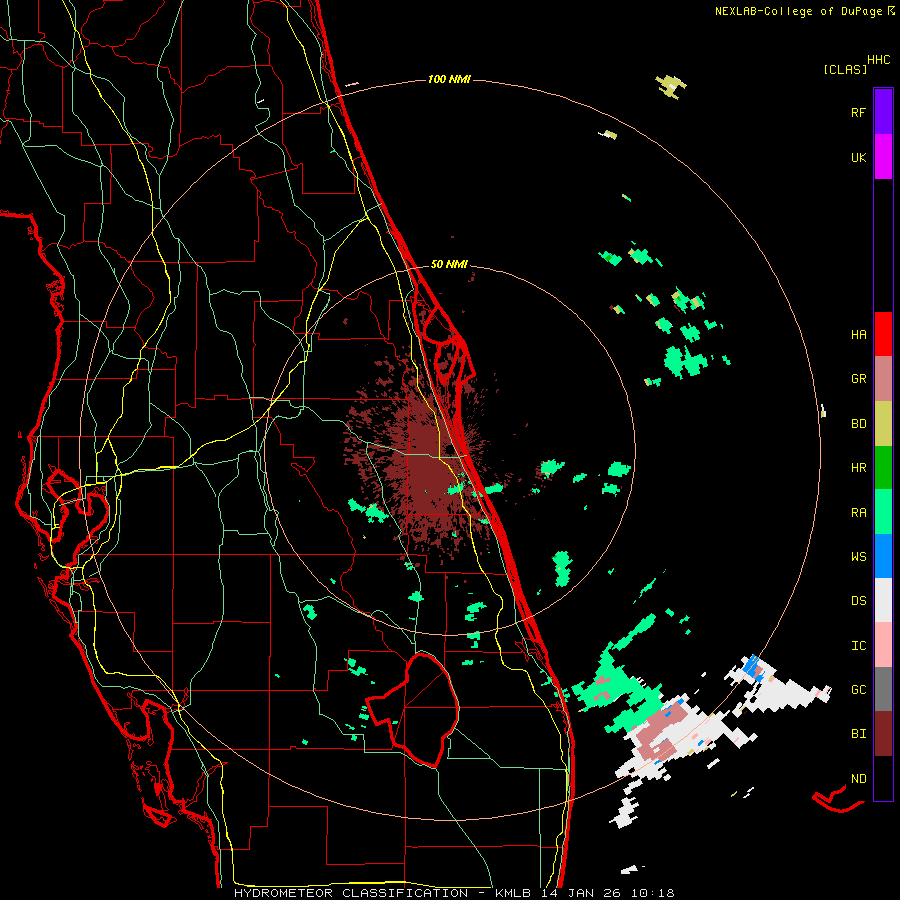This screenshot has width=900, height=900.
Task: Click the 'GC' legend label
Action: pyautogui.click(x=858, y=689)
